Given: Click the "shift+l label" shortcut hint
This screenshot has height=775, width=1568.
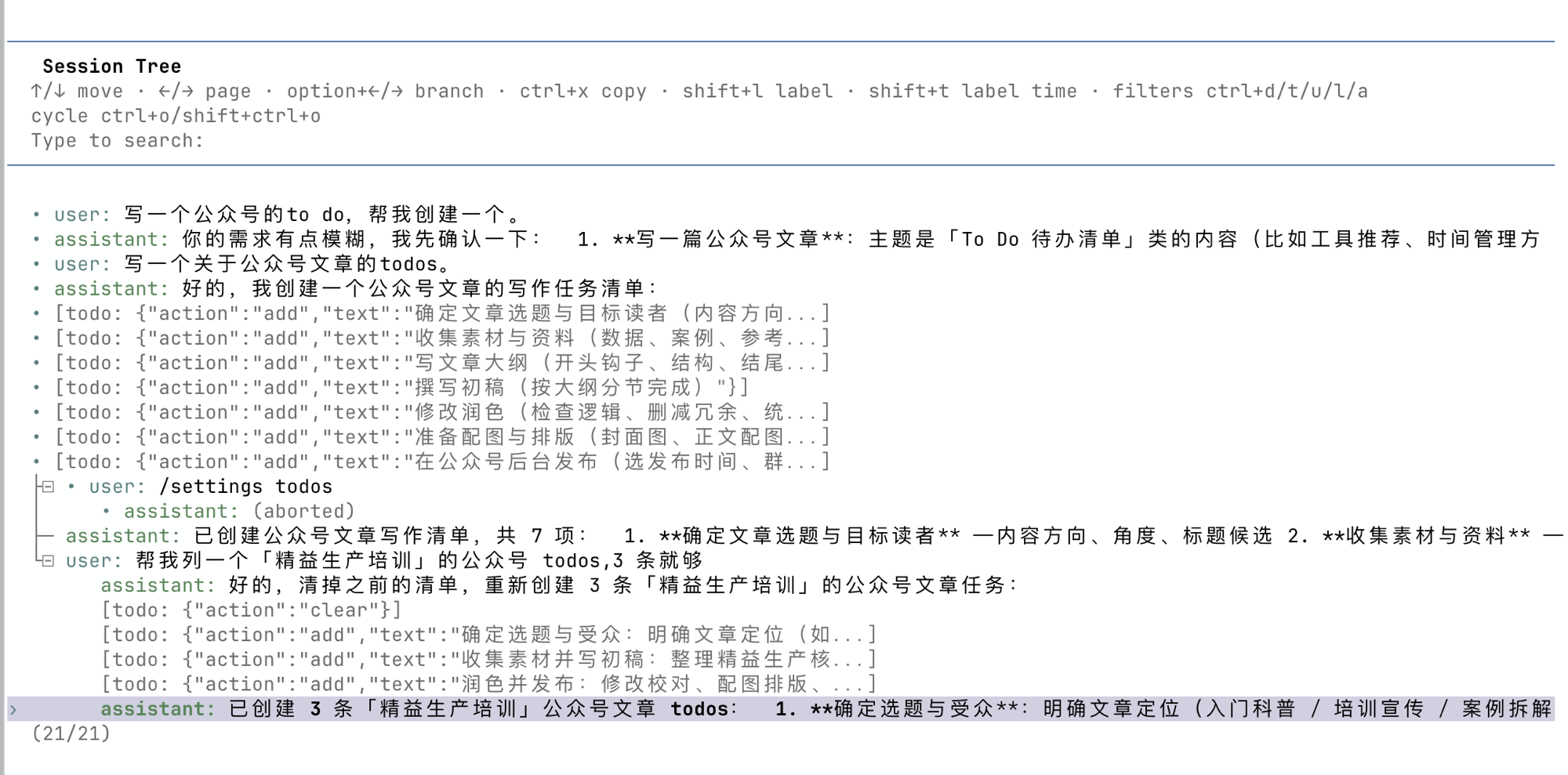Looking at the screenshot, I should pos(757,92).
